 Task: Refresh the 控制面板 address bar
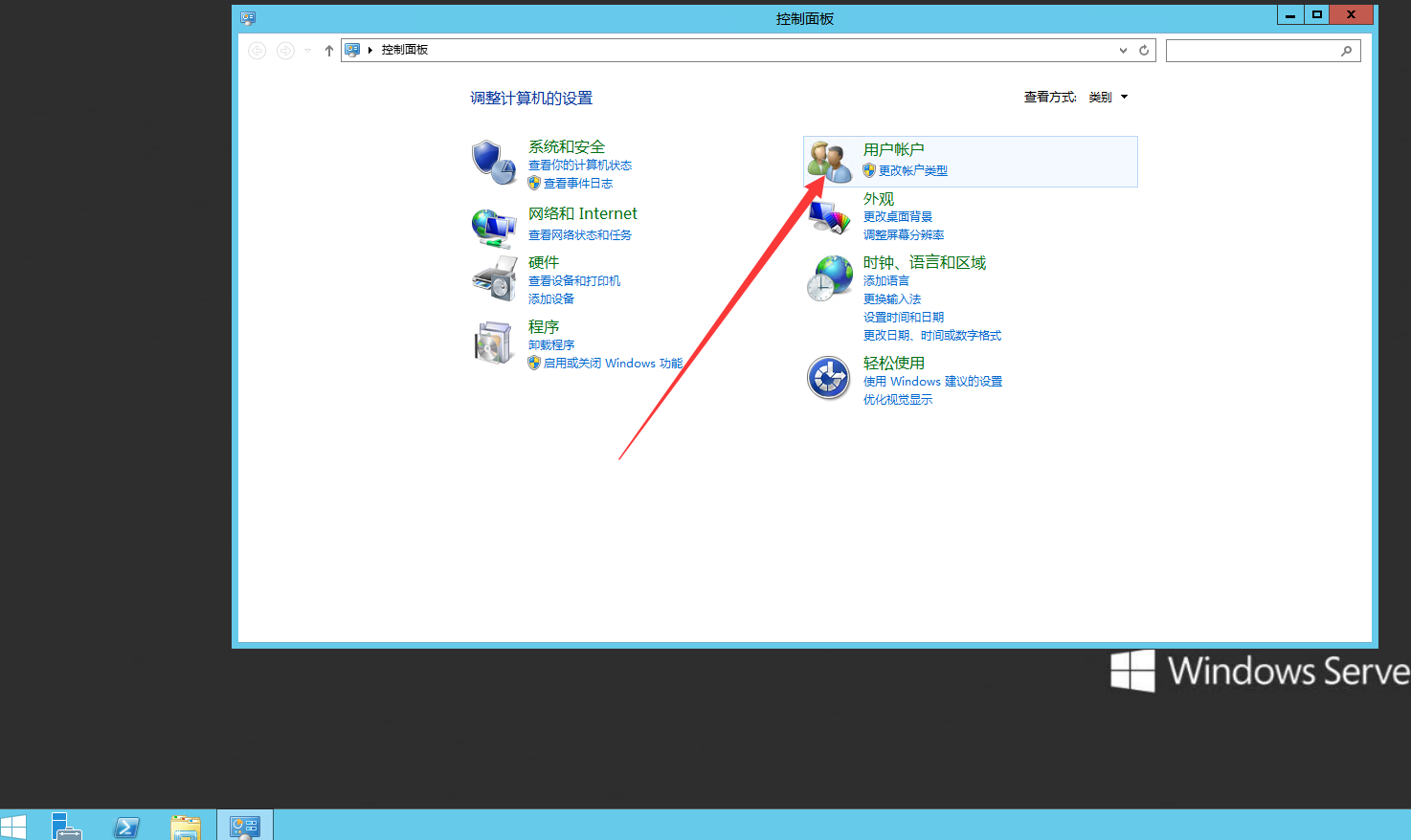[1144, 51]
